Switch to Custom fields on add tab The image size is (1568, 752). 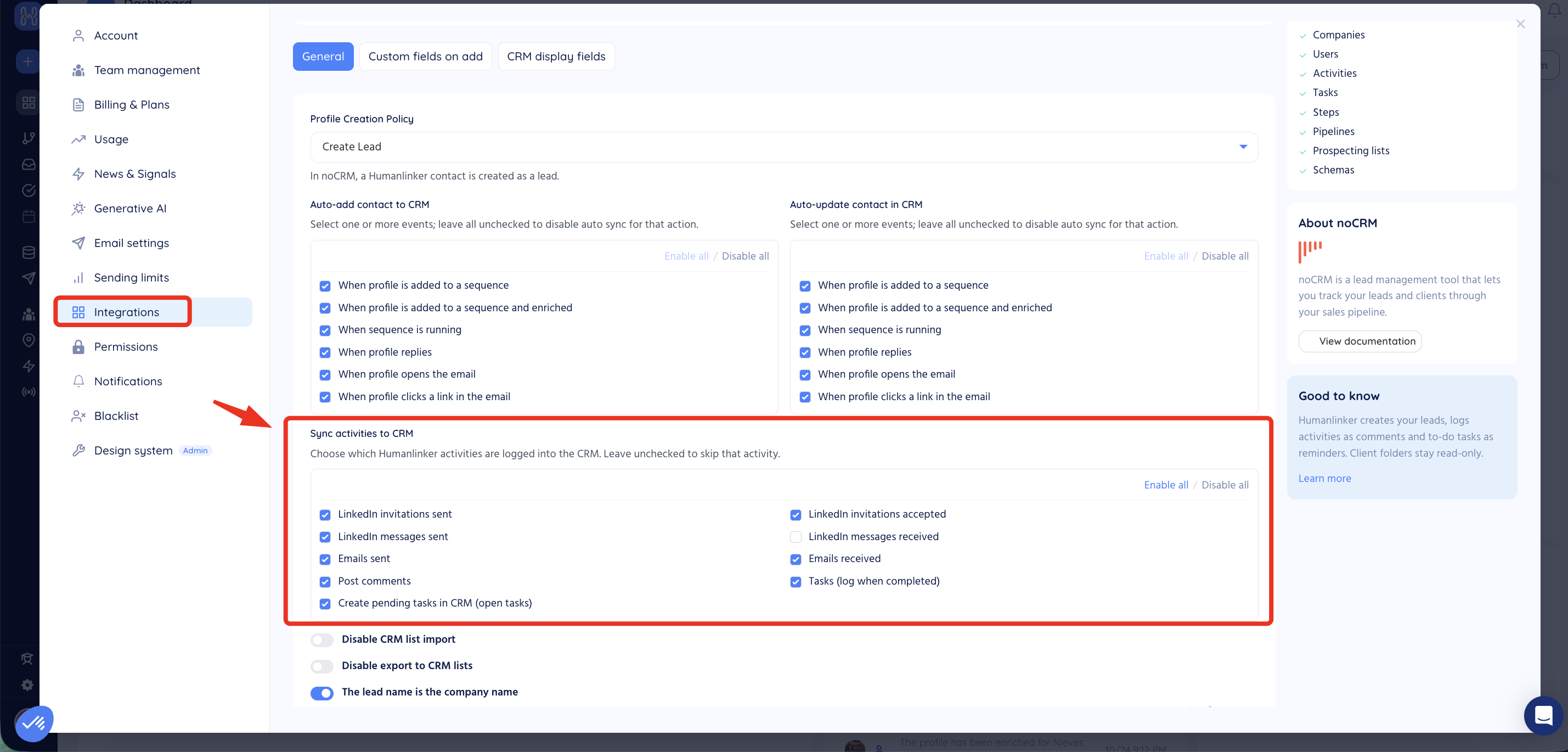point(425,57)
